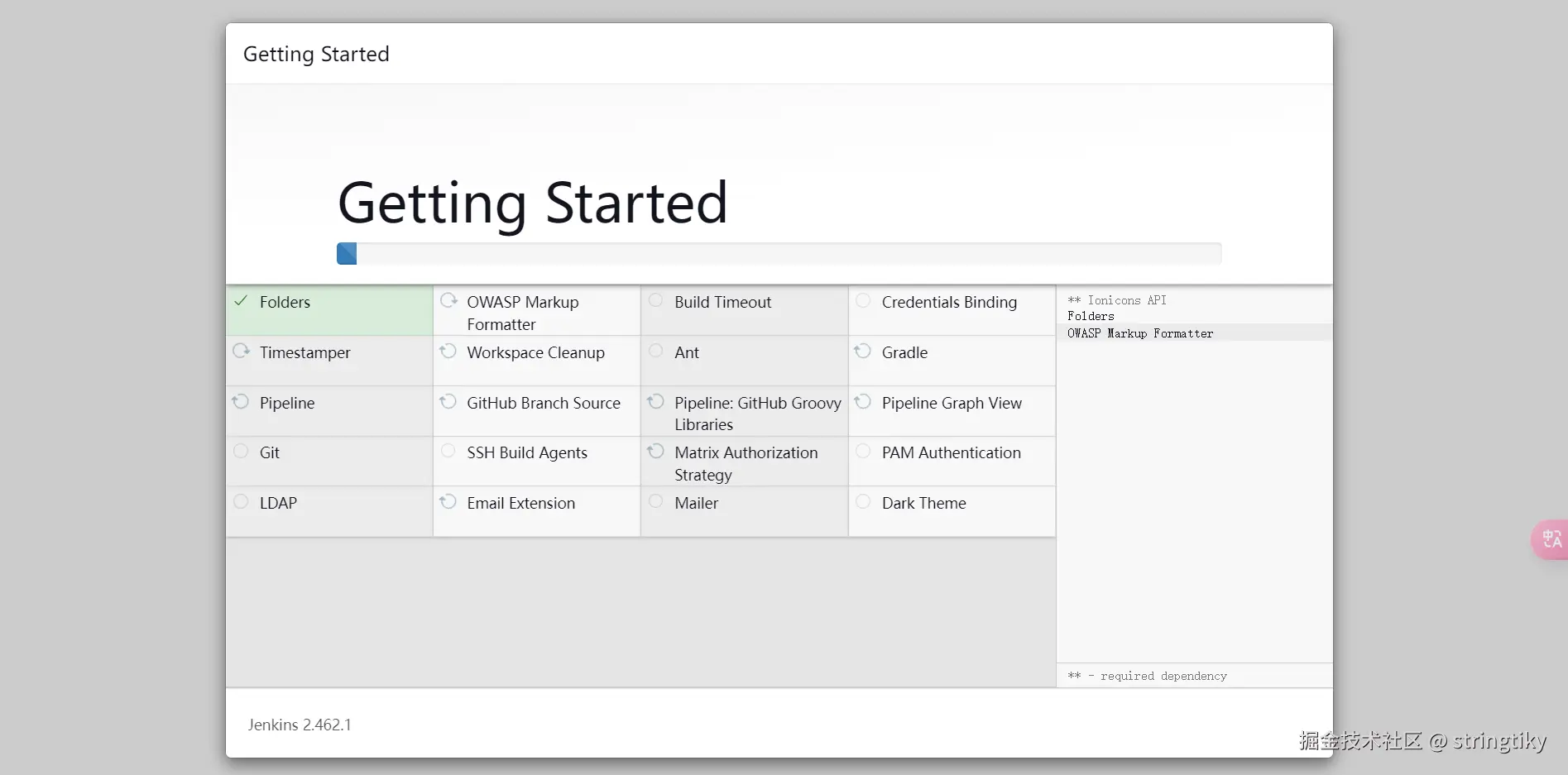Select the PAM Authentication label
Viewport: 1568px width, 775px height.
[952, 452]
